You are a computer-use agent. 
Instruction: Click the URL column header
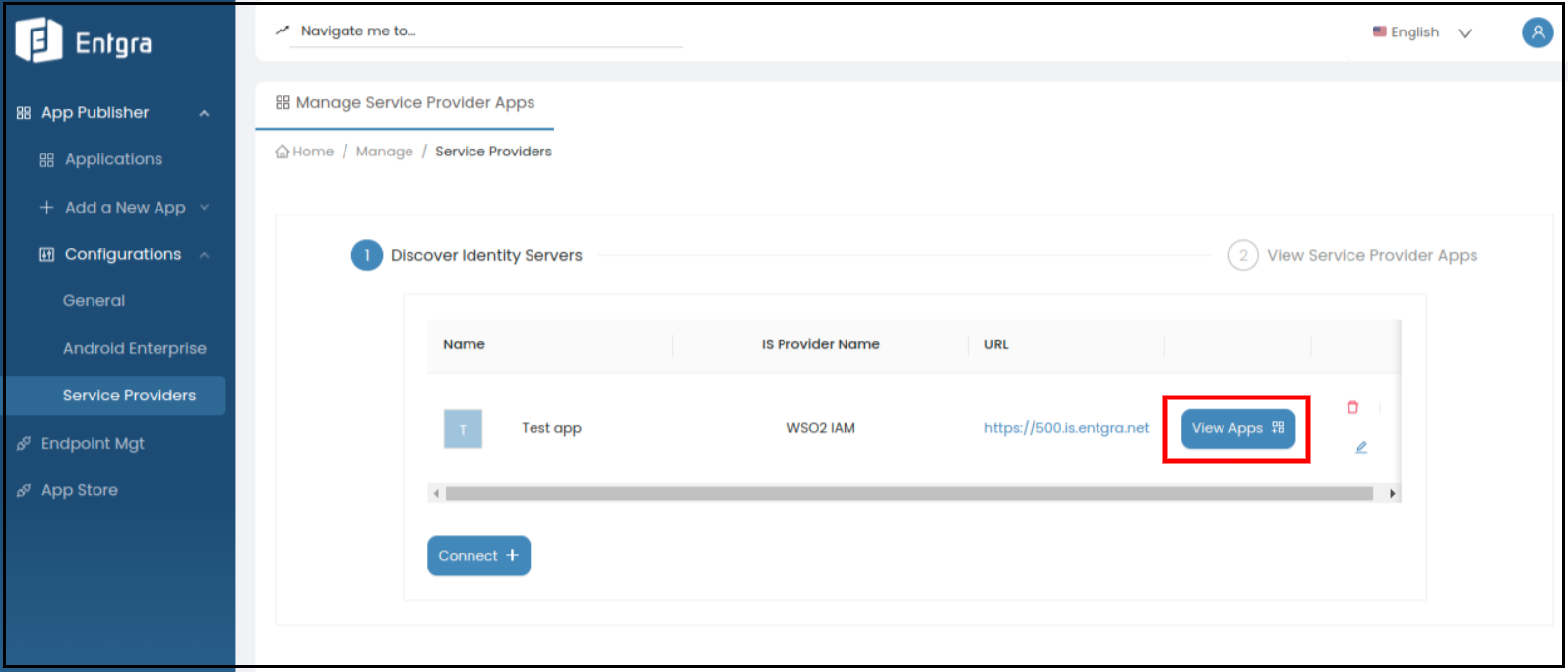[996, 345]
